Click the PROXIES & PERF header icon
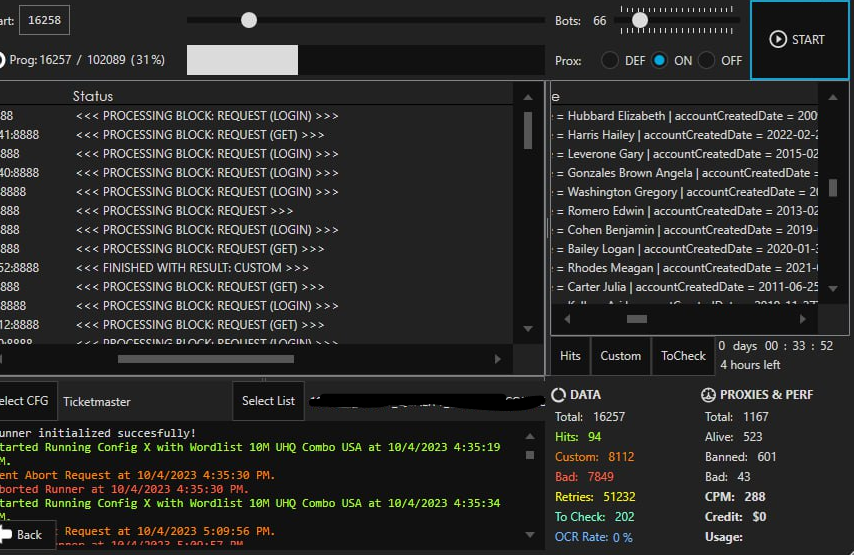 [x=709, y=395]
